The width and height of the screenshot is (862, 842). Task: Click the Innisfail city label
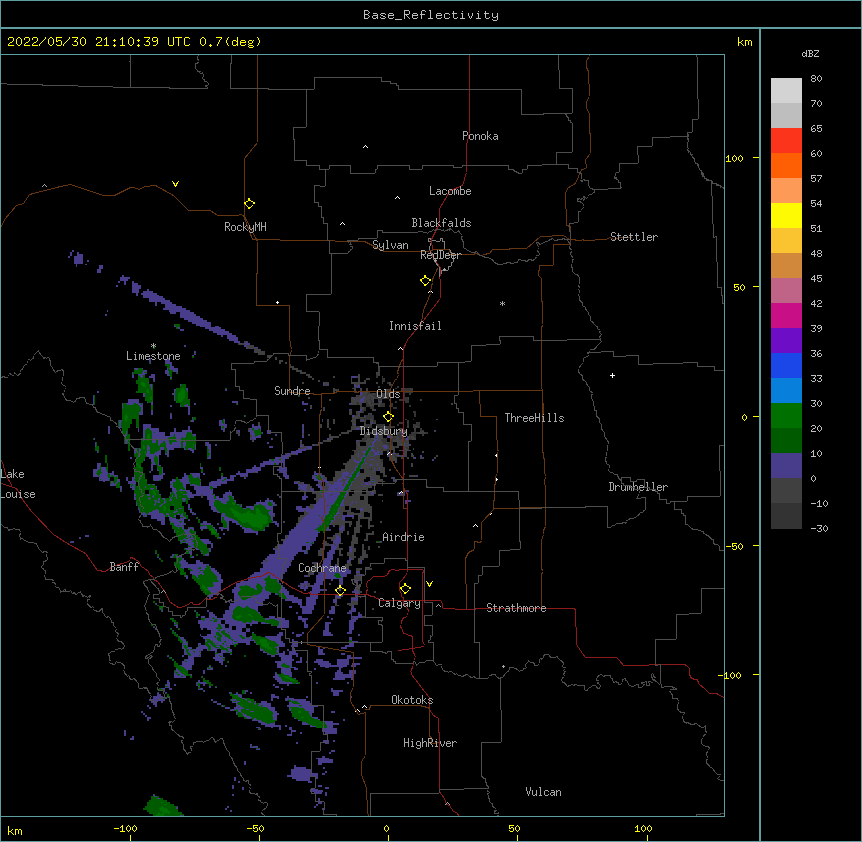coord(415,326)
